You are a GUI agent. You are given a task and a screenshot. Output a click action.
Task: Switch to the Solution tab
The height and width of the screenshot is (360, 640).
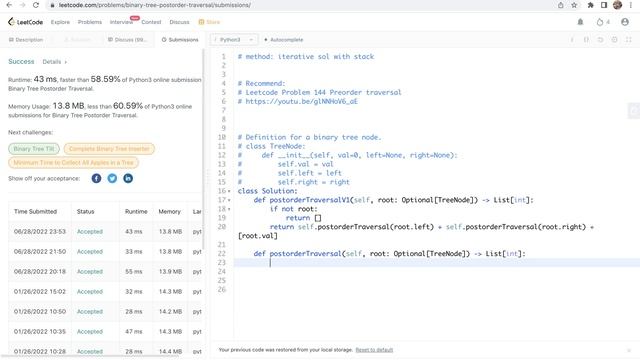[78, 40]
